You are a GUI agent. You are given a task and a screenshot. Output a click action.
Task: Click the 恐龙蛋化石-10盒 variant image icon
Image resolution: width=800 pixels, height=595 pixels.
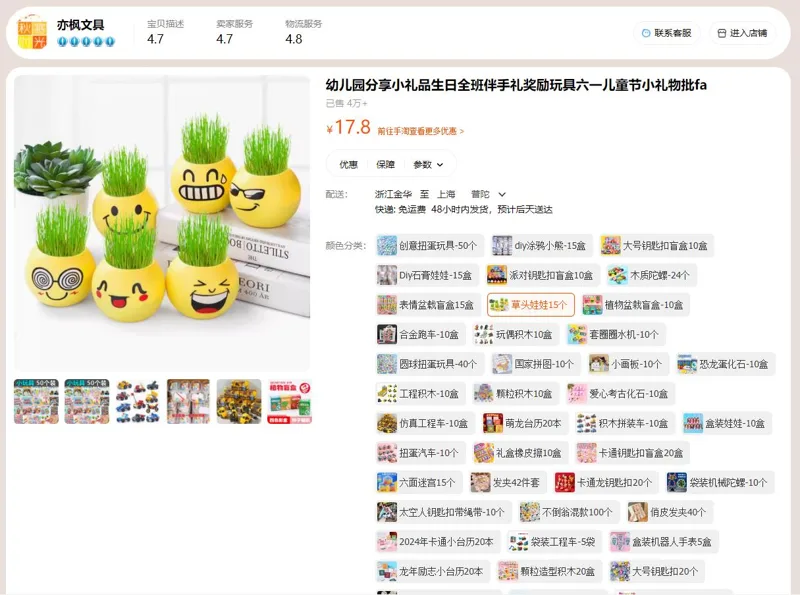click(x=687, y=364)
